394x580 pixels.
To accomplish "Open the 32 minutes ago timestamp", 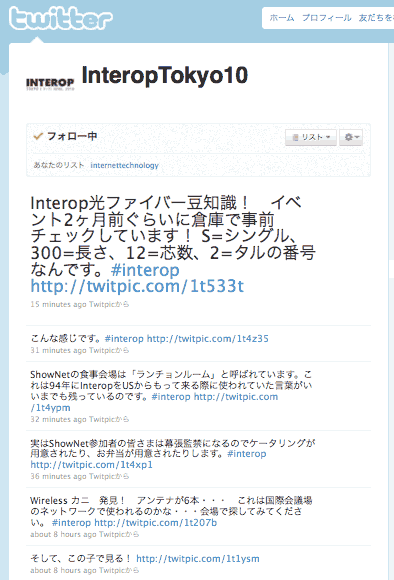I will point(58,419).
